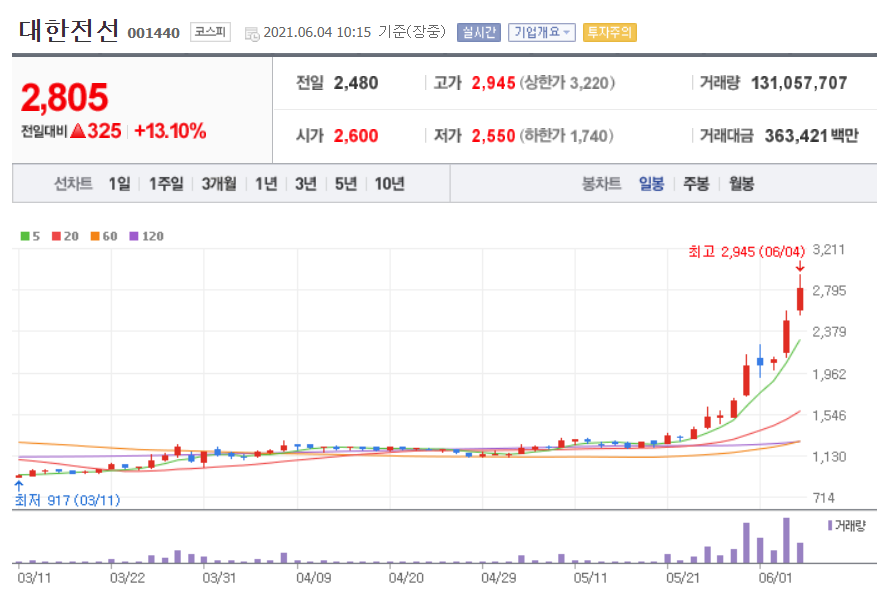Click the 하한가 1,740 text
This screenshot has width=877, height=594.
(x=566, y=135)
